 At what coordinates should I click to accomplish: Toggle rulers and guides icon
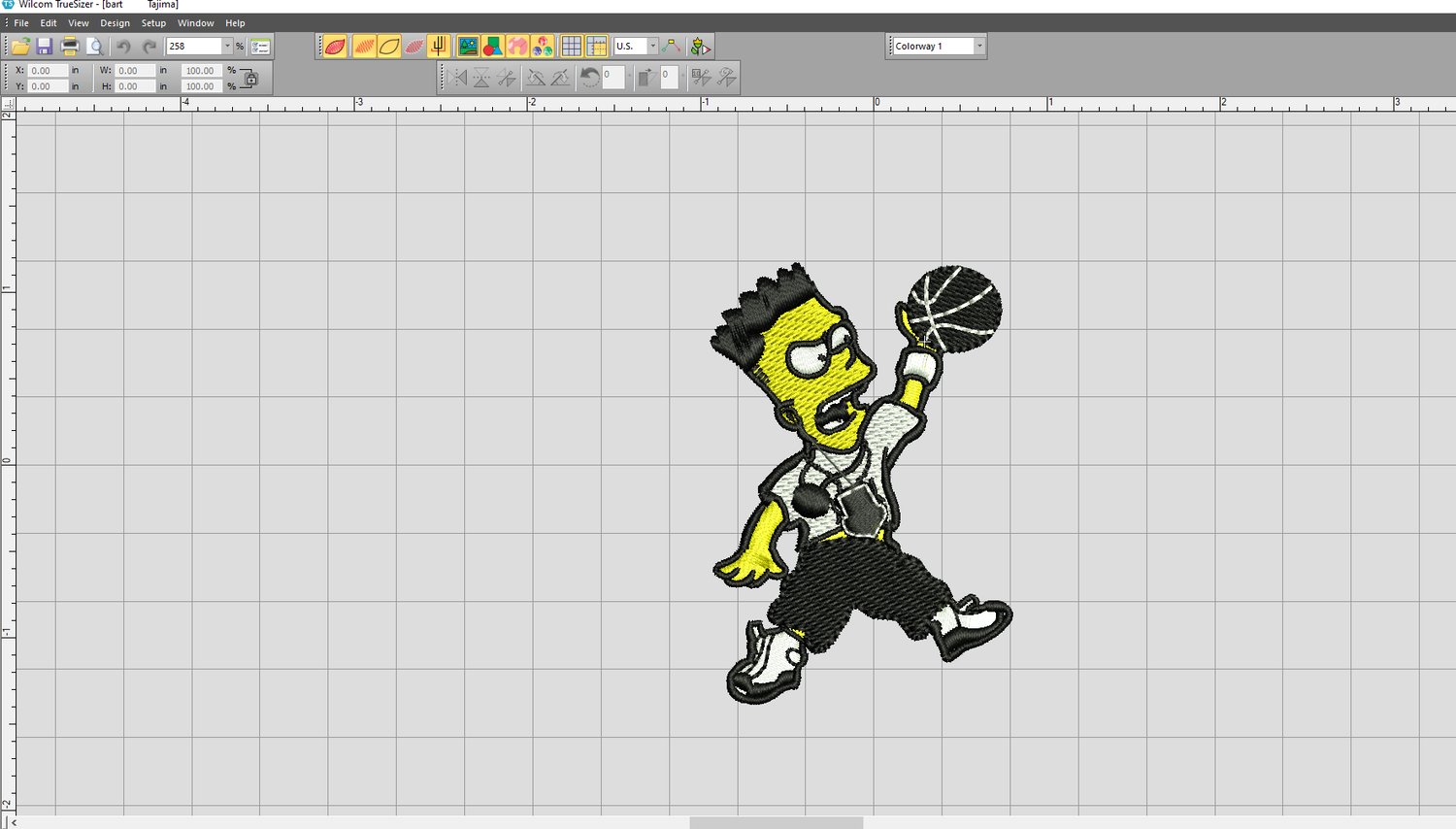click(597, 46)
